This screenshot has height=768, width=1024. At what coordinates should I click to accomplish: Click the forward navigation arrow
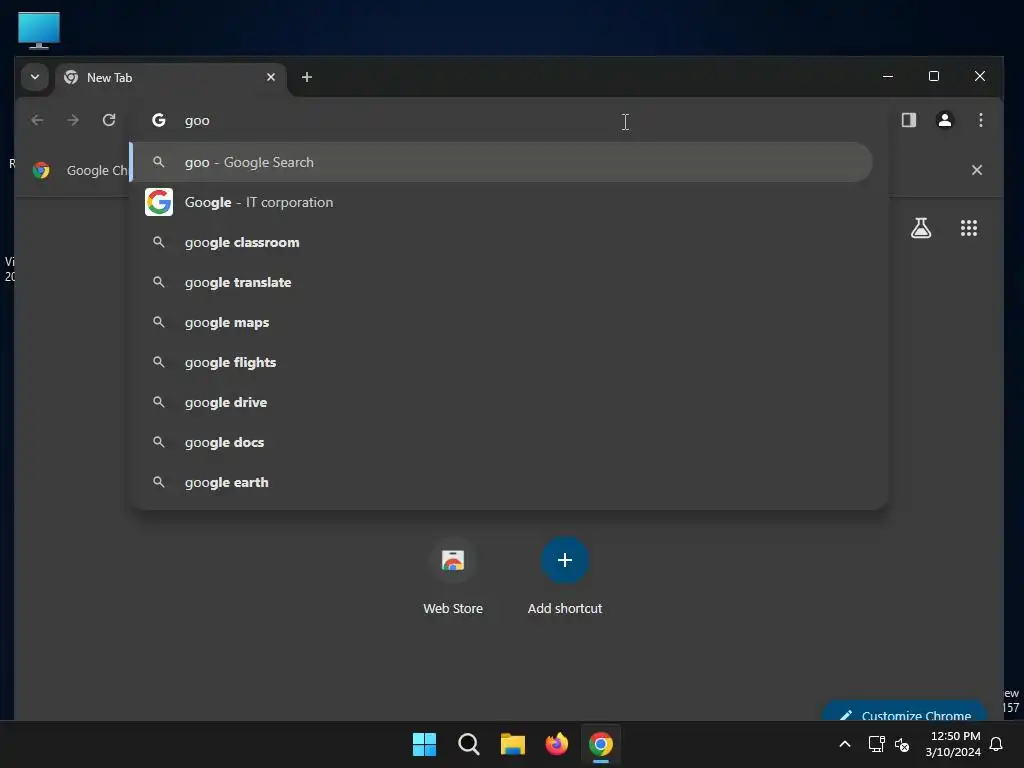tap(73, 120)
